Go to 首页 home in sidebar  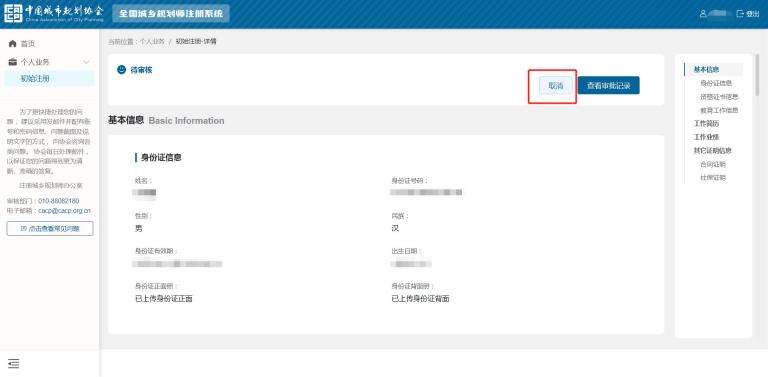pos(27,44)
